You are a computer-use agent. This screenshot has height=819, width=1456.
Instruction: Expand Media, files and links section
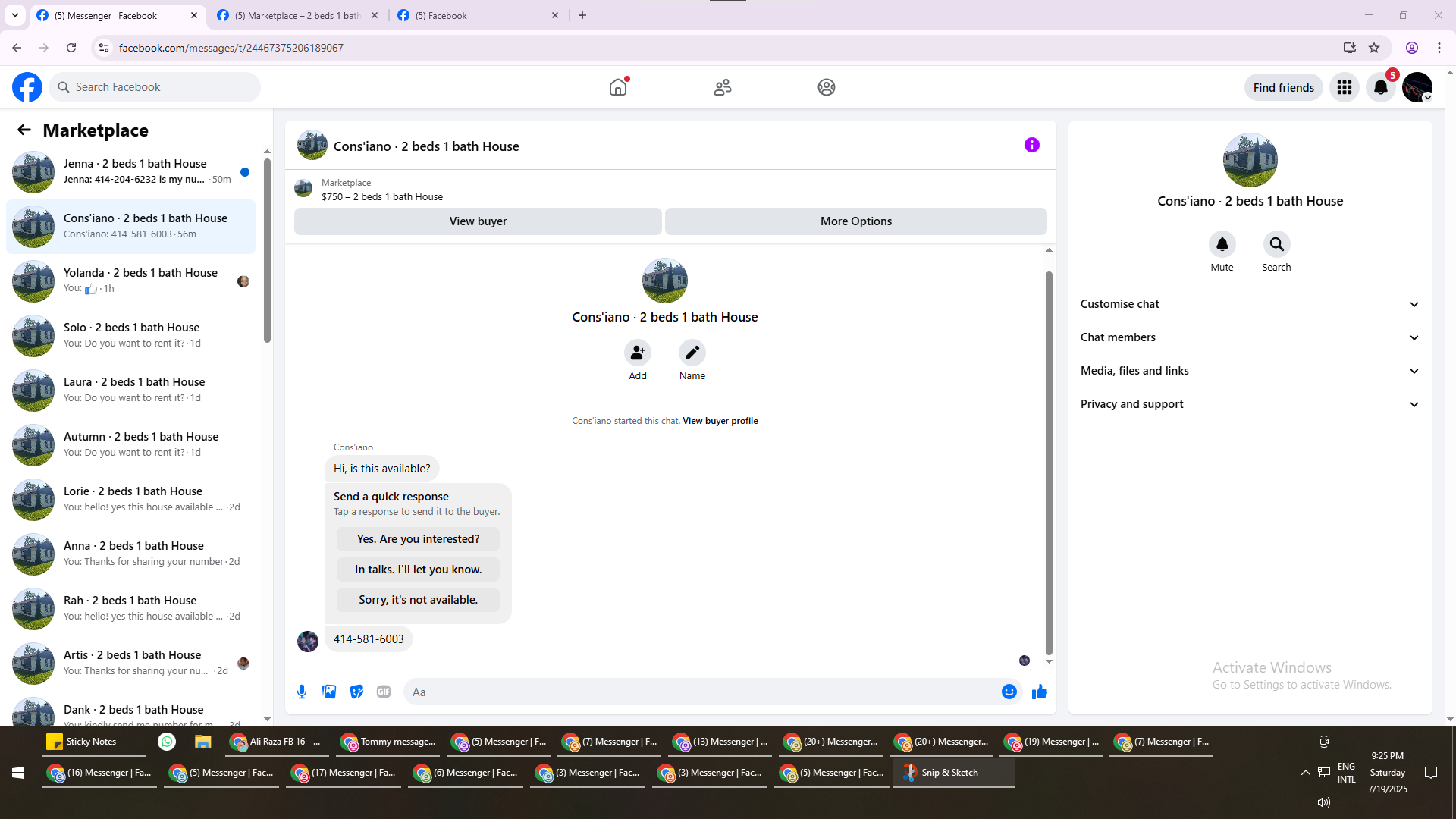tap(1249, 371)
